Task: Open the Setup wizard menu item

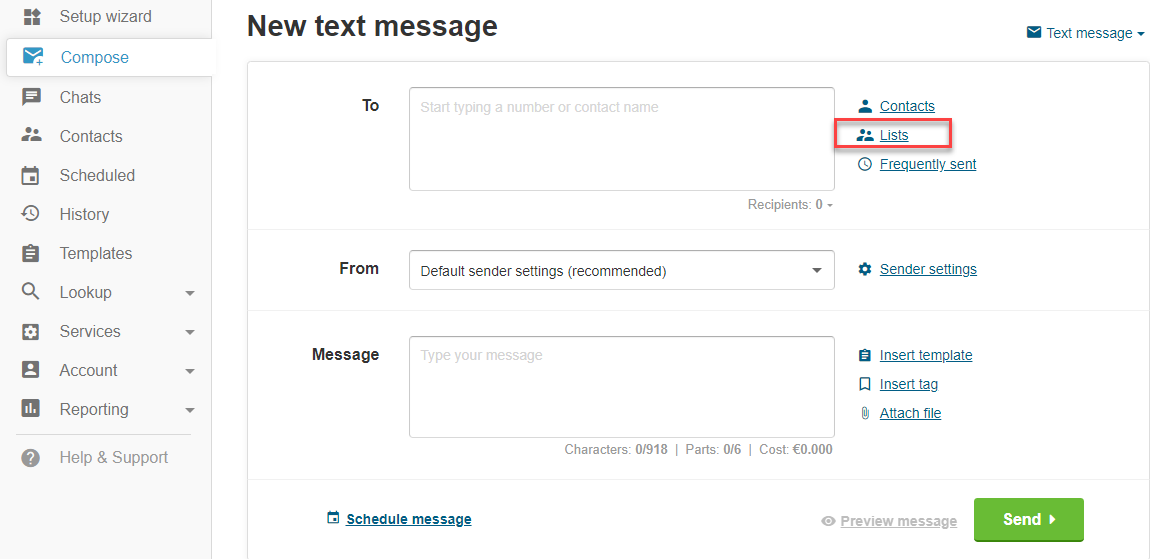Action: point(105,17)
